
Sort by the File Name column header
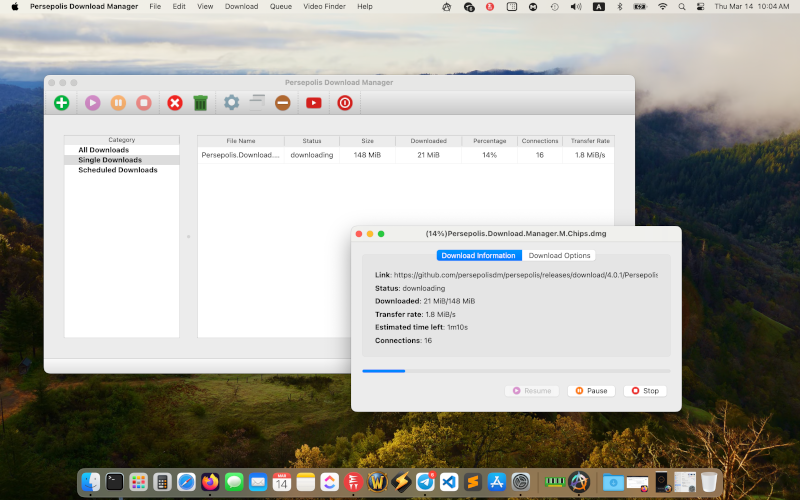pyautogui.click(x=241, y=141)
